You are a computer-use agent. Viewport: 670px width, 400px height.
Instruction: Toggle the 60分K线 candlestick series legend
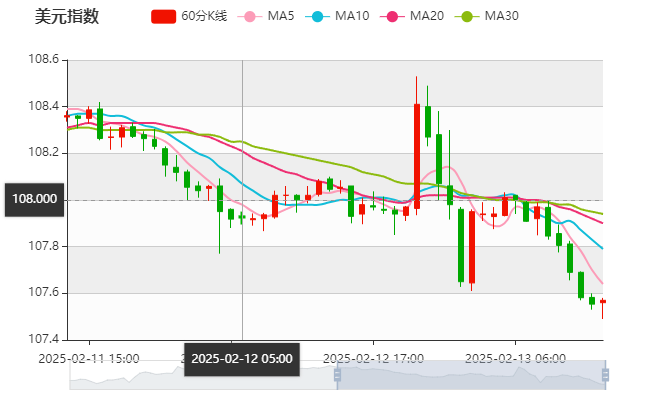click(189, 16)
